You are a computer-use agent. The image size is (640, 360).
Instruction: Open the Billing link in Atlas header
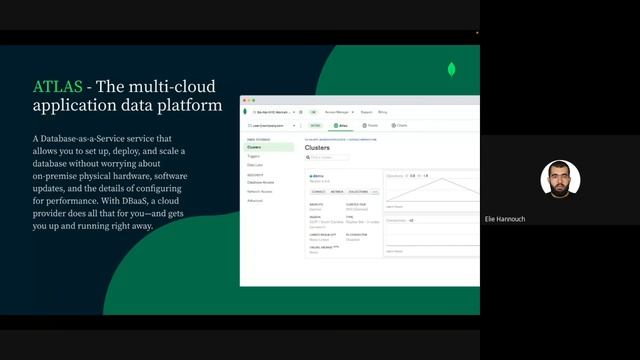pyautogui.click(x=382, y=112)
